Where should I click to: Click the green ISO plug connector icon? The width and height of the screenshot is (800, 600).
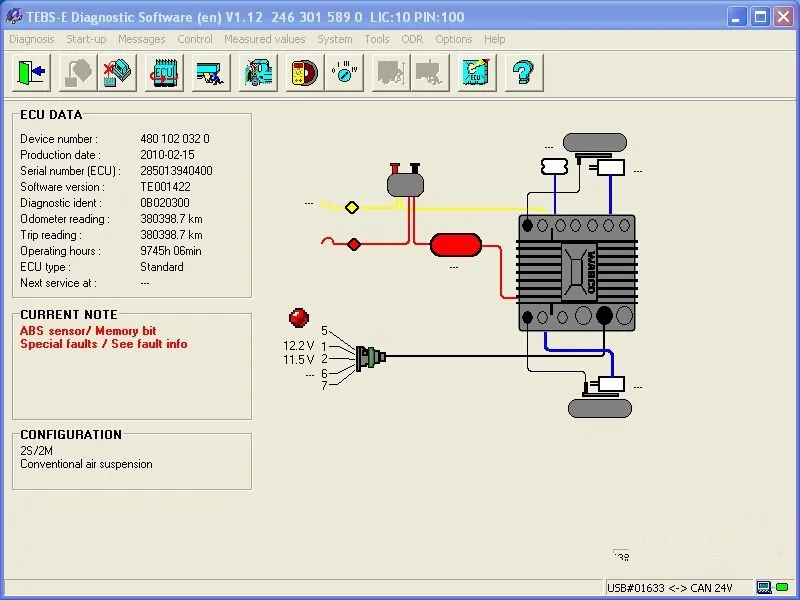371,358
